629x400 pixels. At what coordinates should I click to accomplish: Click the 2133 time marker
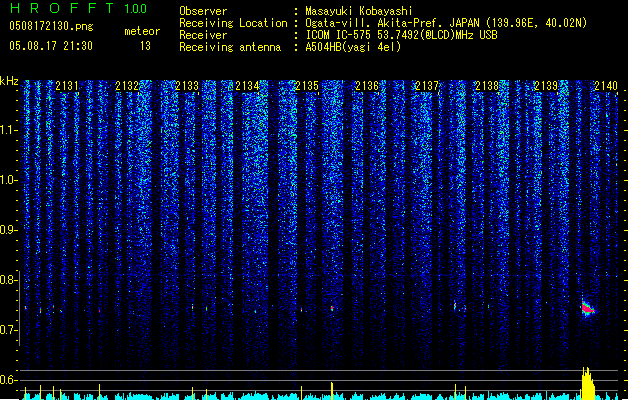(187, 86)
